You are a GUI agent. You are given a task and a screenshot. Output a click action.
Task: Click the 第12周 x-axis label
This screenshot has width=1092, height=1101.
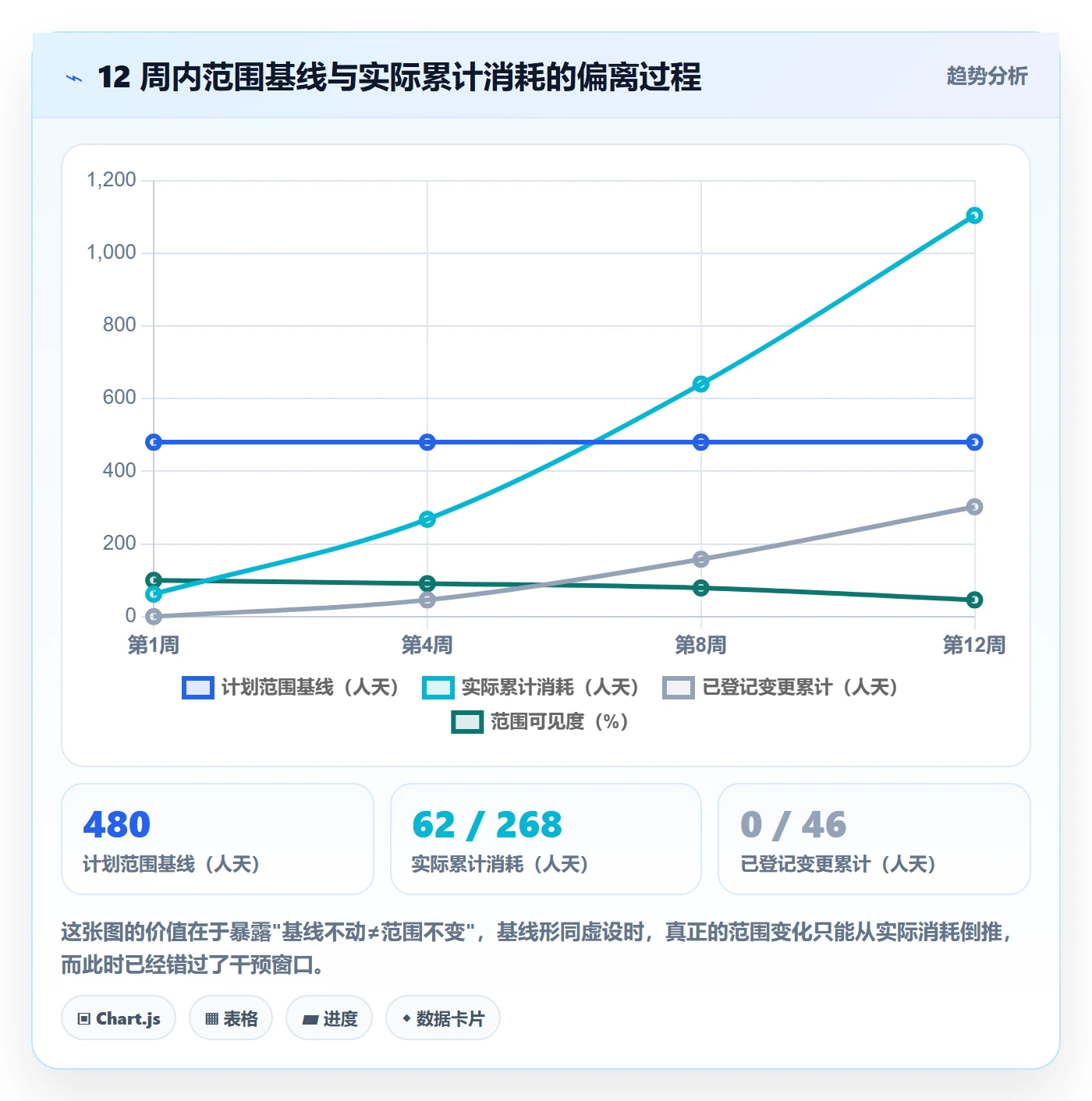click(x=974, y=646)
